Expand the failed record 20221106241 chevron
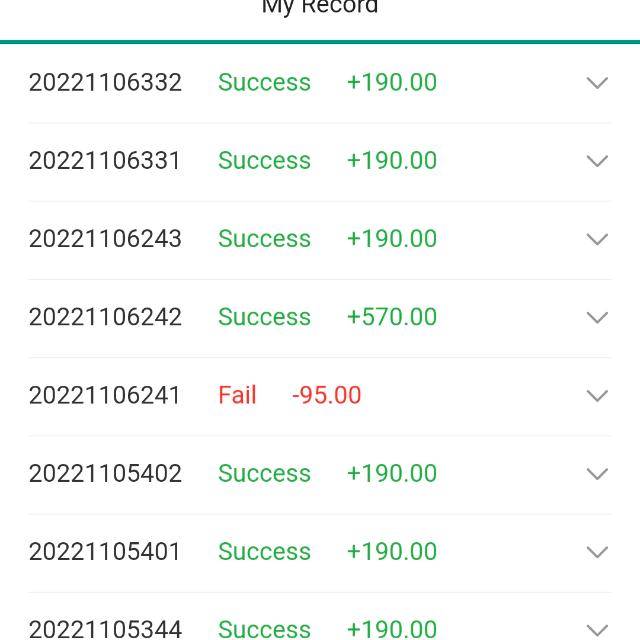This screenshot has height=640, width=640. pos(597,395)
